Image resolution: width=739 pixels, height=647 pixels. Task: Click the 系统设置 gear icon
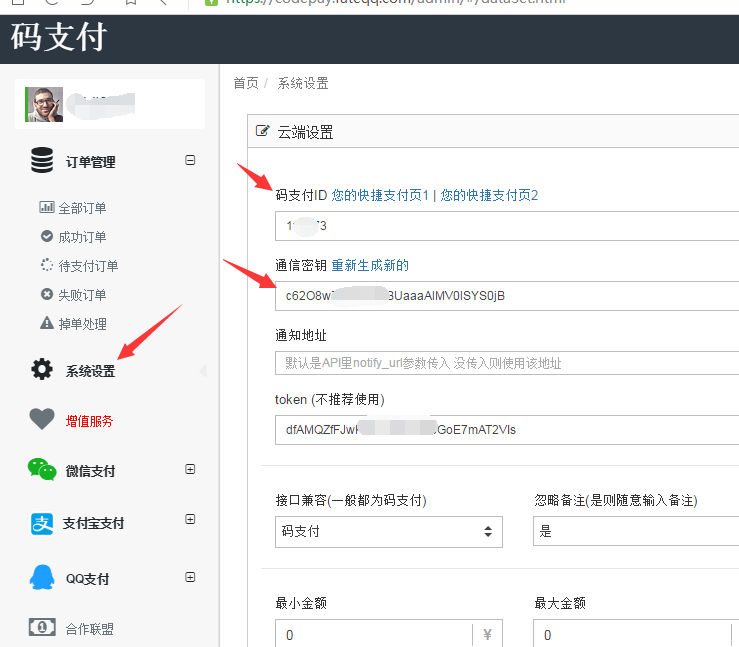[42, 369]
